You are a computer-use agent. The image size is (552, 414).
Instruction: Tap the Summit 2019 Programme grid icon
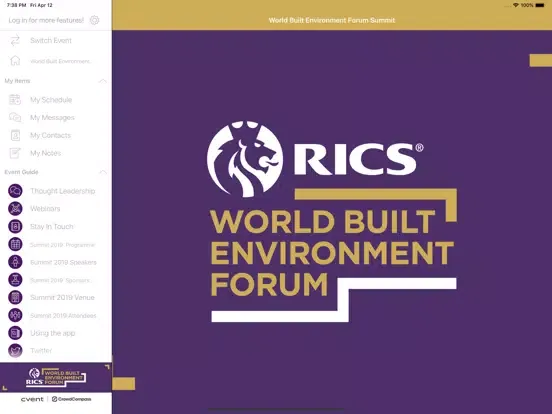tap(15, 244)
